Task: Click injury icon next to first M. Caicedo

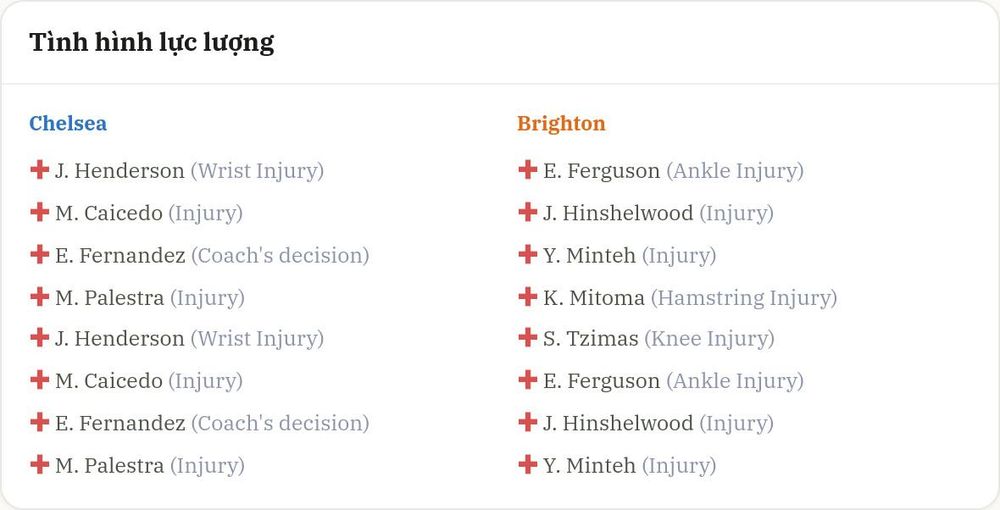Action: (40, 212)
